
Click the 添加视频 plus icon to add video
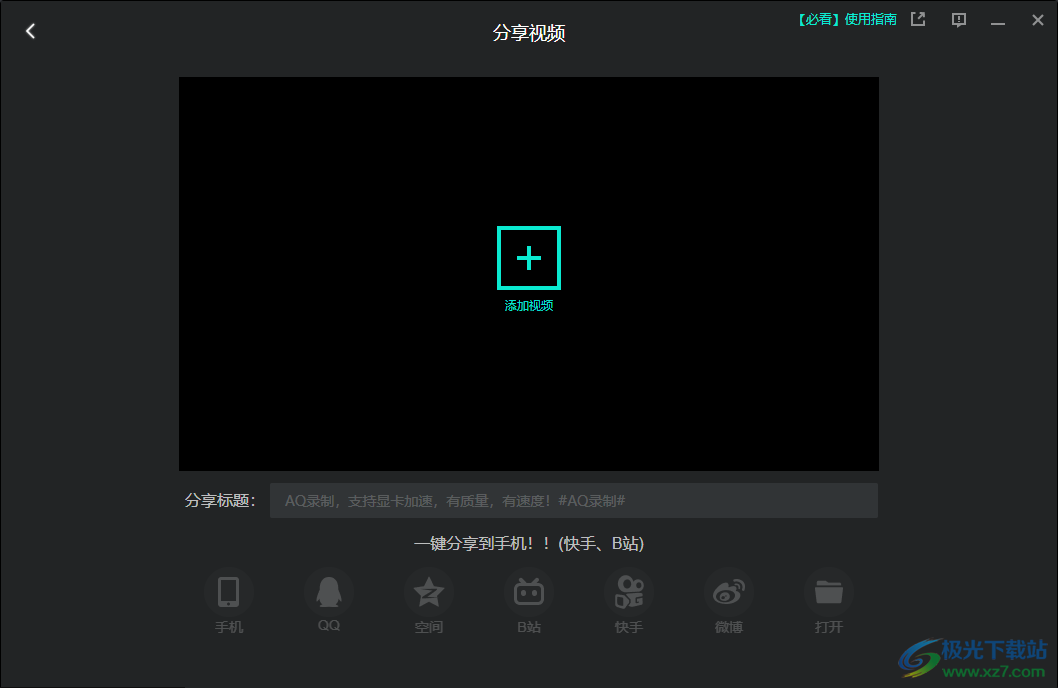528,257
